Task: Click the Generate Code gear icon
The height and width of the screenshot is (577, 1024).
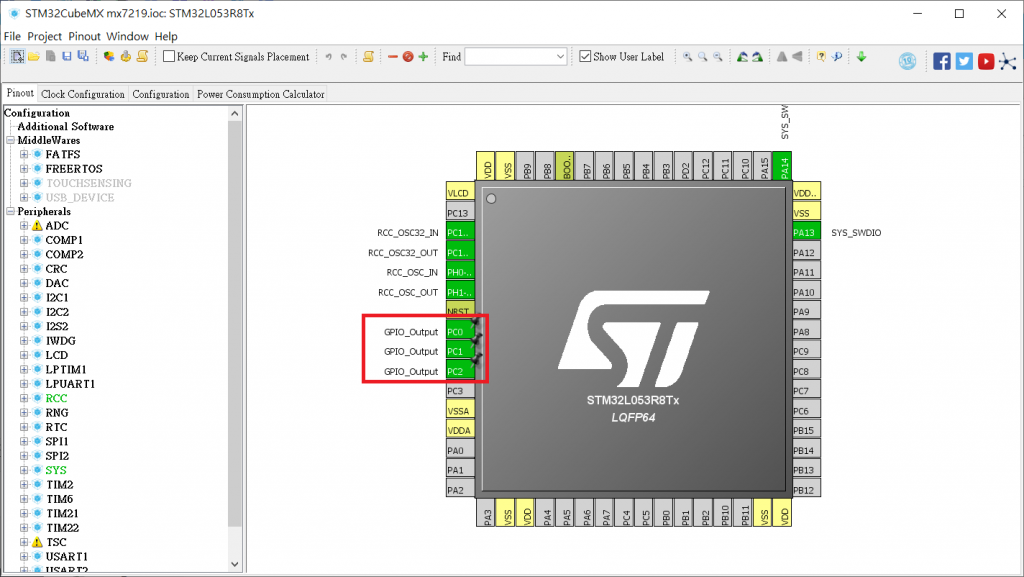Action: point(126,57)
